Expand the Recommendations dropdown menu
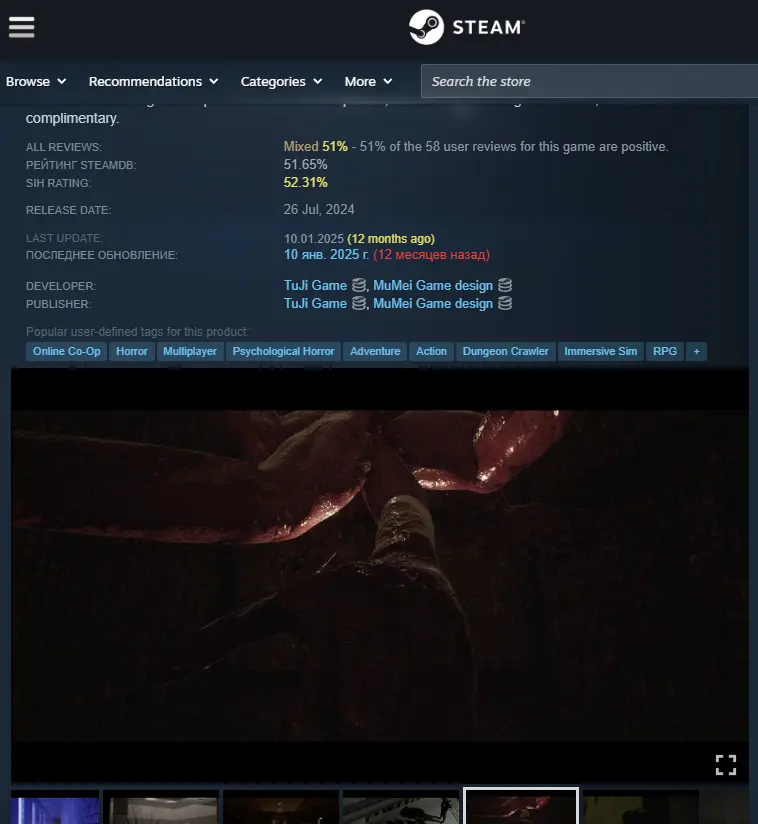 (153, 81)
